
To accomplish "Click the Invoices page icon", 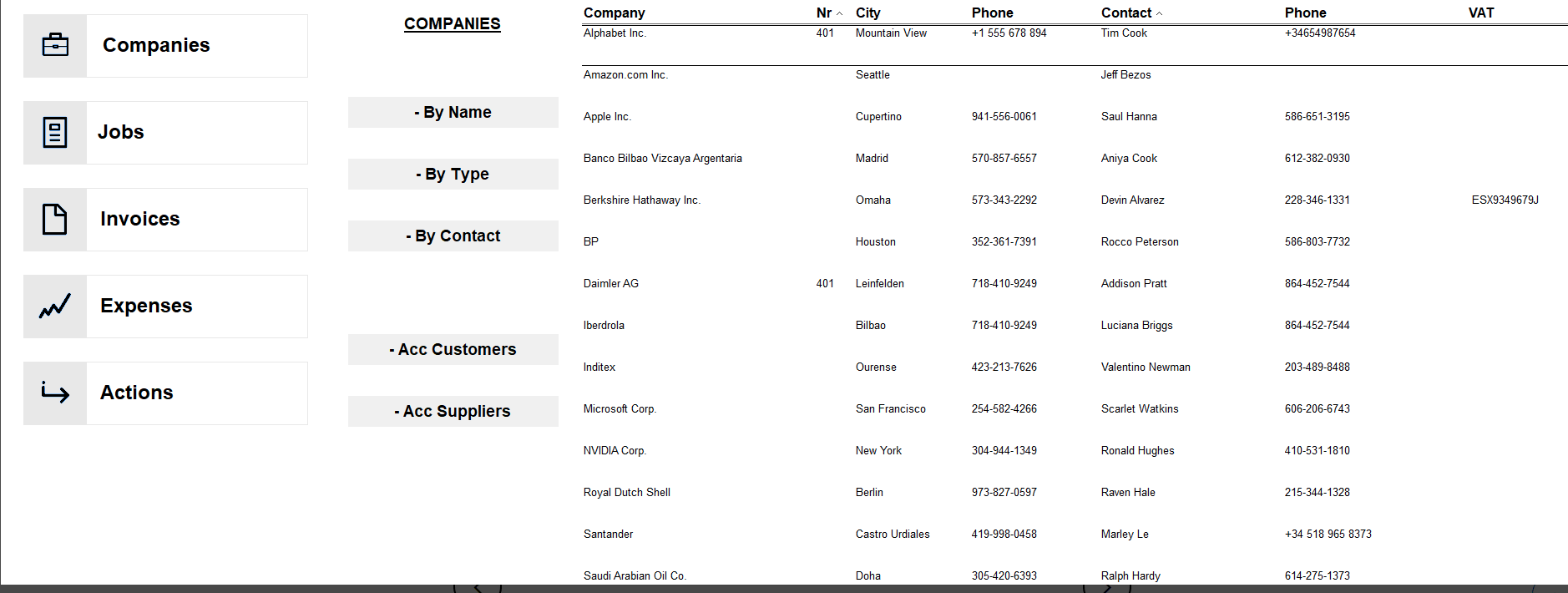I will coord(55,219).
